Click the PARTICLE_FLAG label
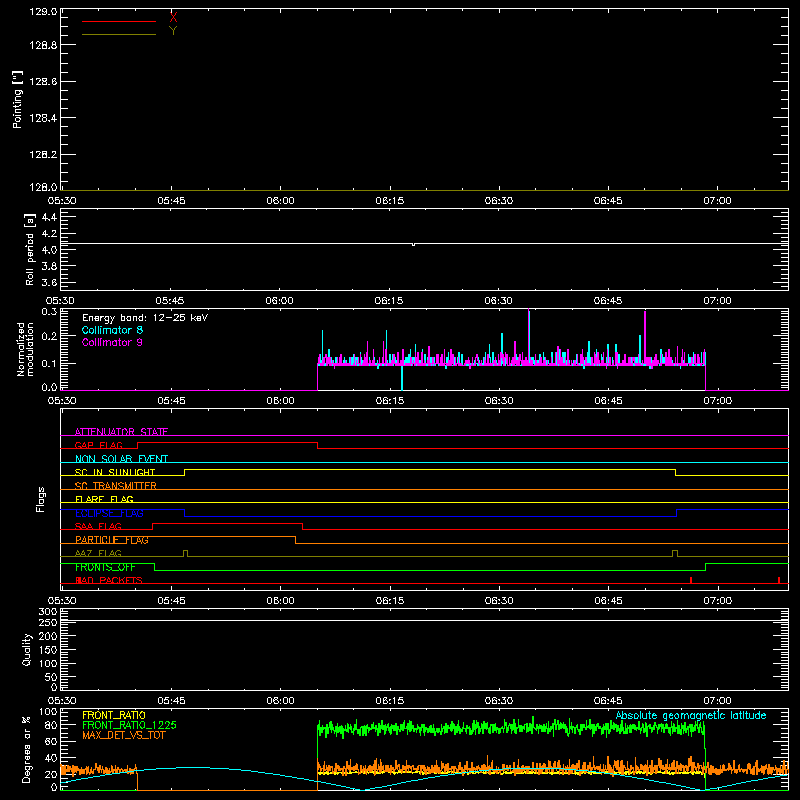The height and width of the screenshot is (800, 800). pos(112,540)
